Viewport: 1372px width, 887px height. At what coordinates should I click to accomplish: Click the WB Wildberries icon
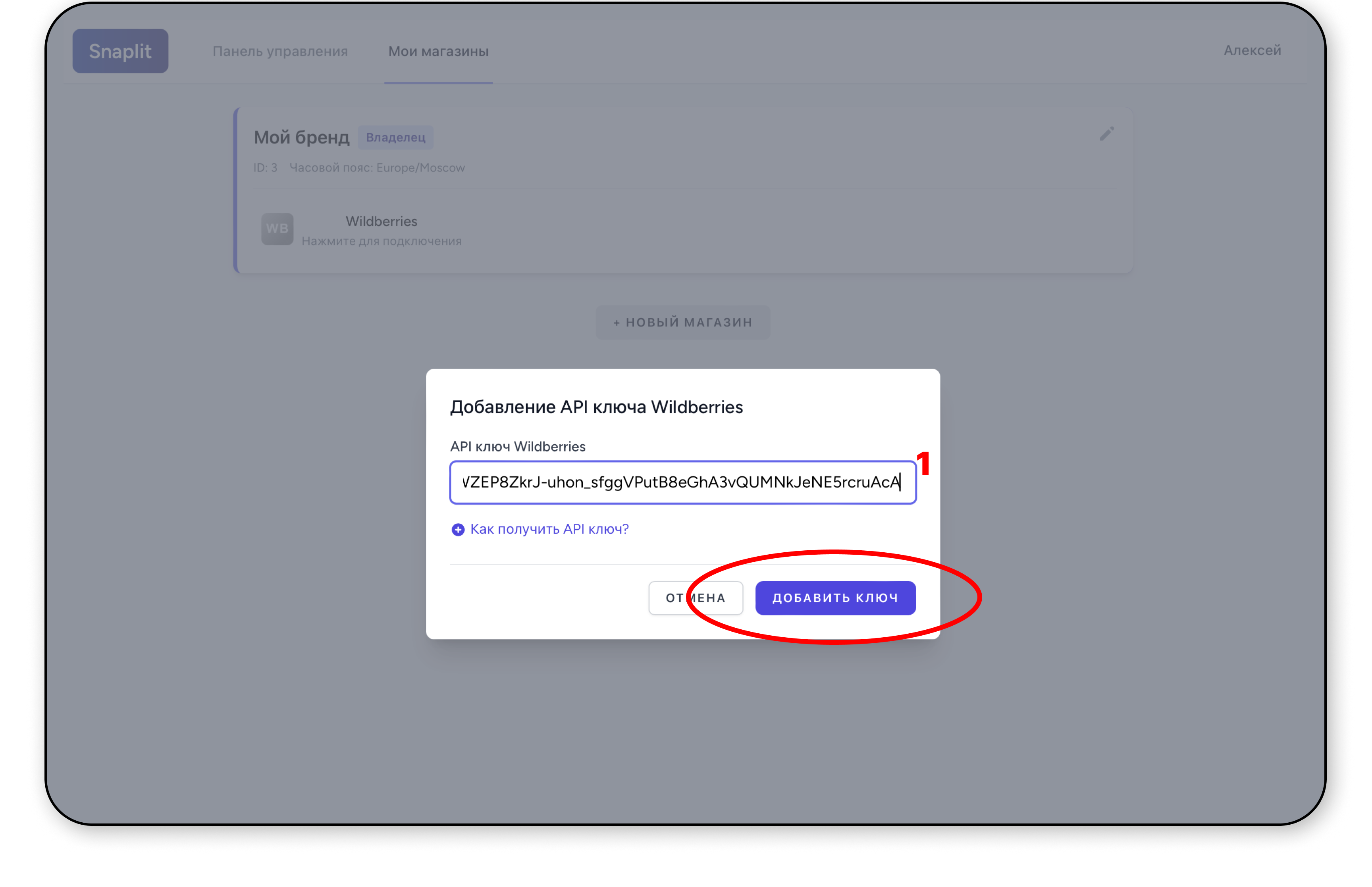pyautogui.click(x=277, y=229)
